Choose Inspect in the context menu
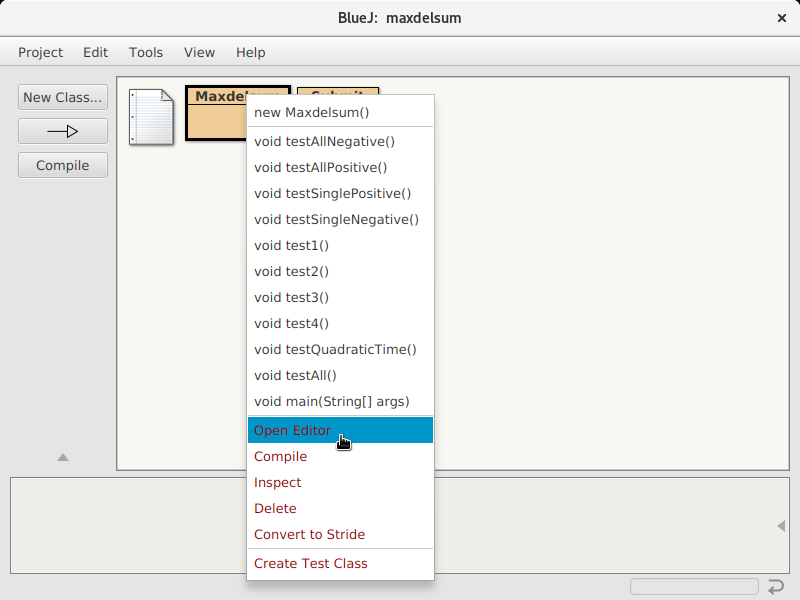 point(340,482)
